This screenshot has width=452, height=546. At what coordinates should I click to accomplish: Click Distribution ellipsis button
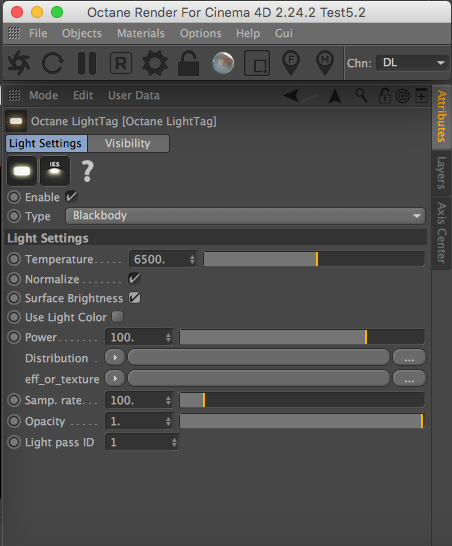(409, 357)
